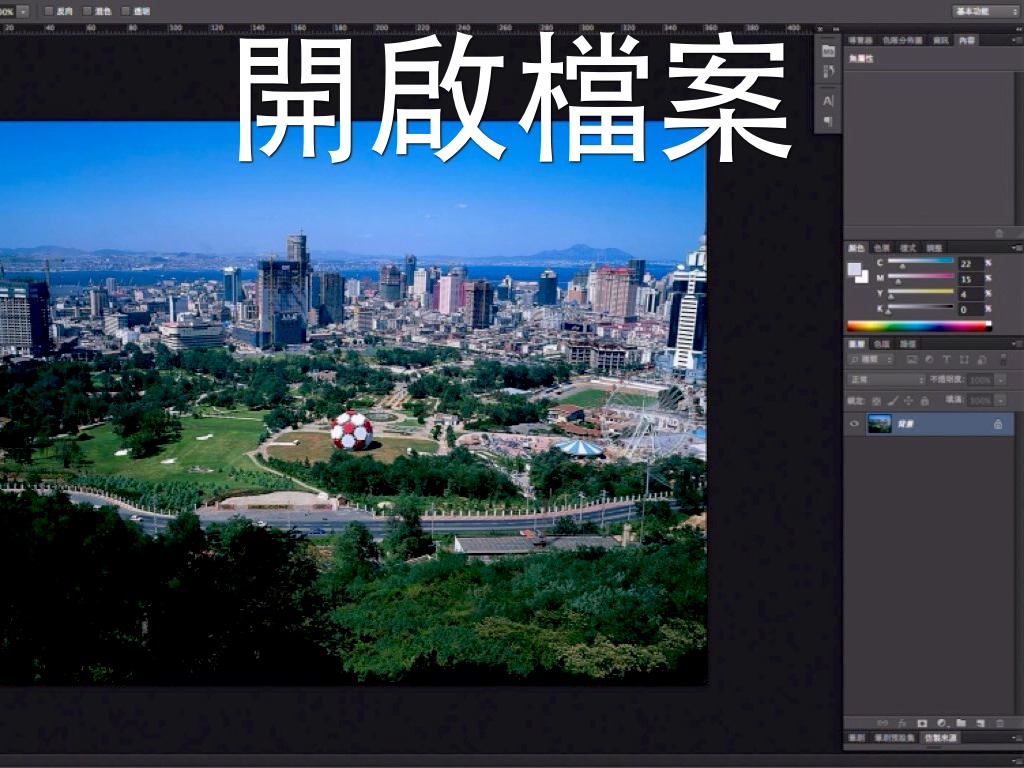The height and width of the screenshot is (768, 1024).
Task: Open the 不透明度 opacity dropdown arrow
Action: point(1000,381)
